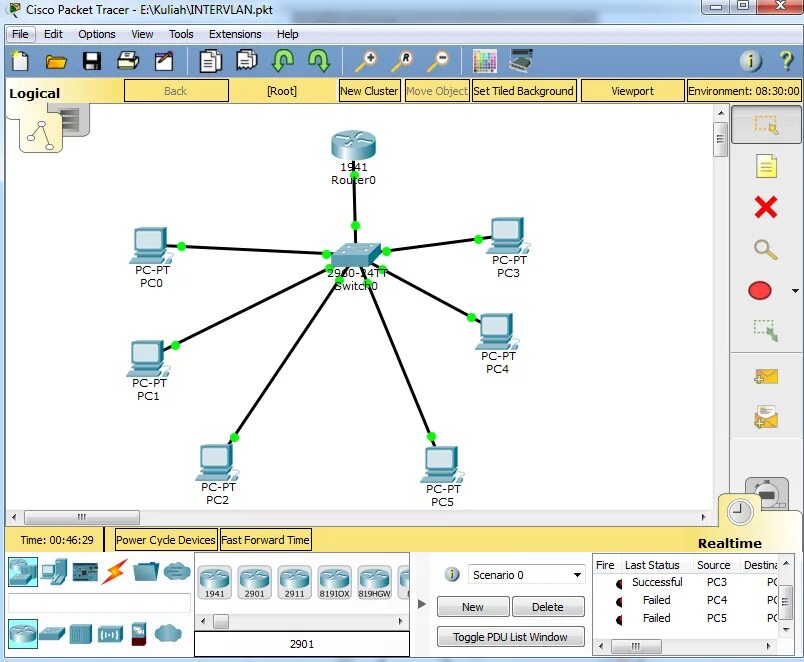Select Wireless Devices subcategory icon

click(x=110, y=634)
